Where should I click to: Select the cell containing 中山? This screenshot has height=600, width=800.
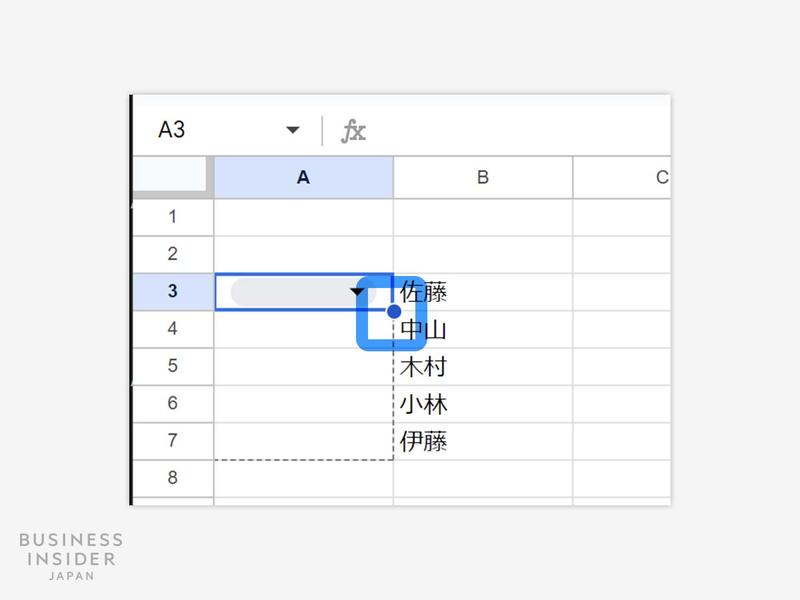coord(483,329)
